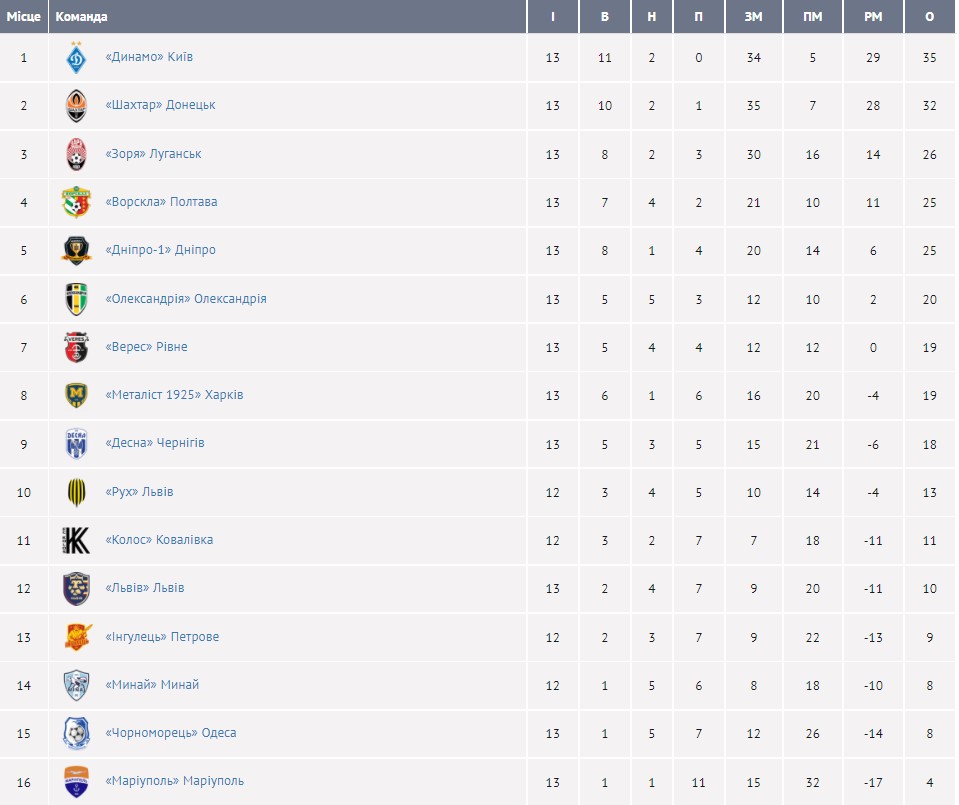Open the «Рух» Львів team link
Image resolution: width=959 pixels, height=805 pixels.
click(139, 492)
